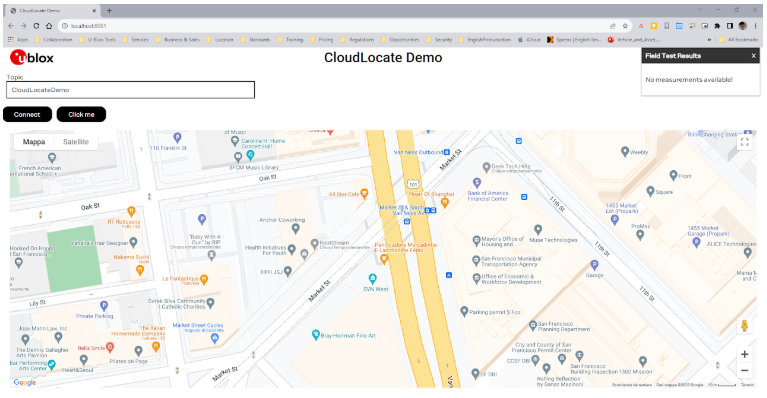Switch map to Mappa view

tap(34, 142)
